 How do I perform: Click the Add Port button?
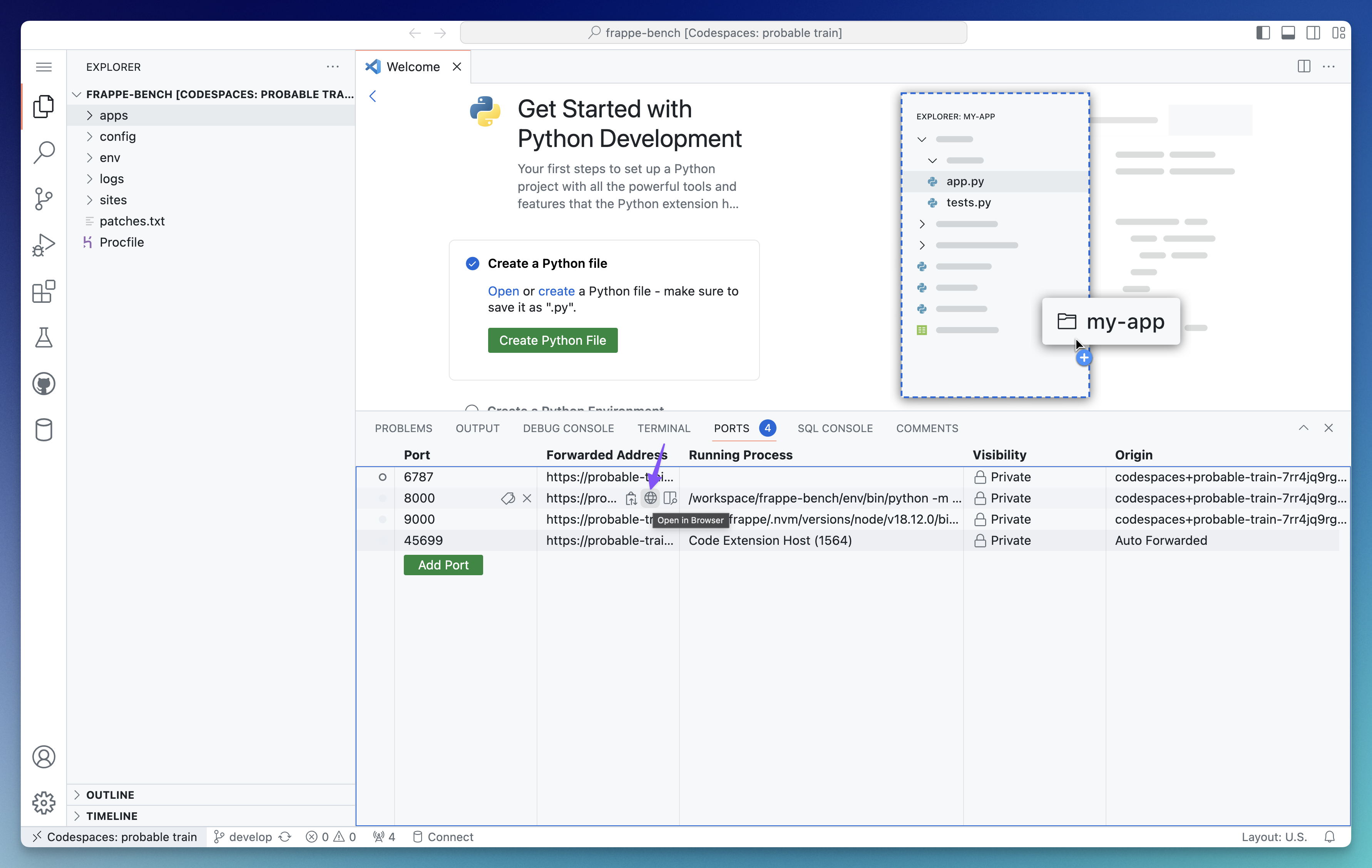click(x=443, y=565)
